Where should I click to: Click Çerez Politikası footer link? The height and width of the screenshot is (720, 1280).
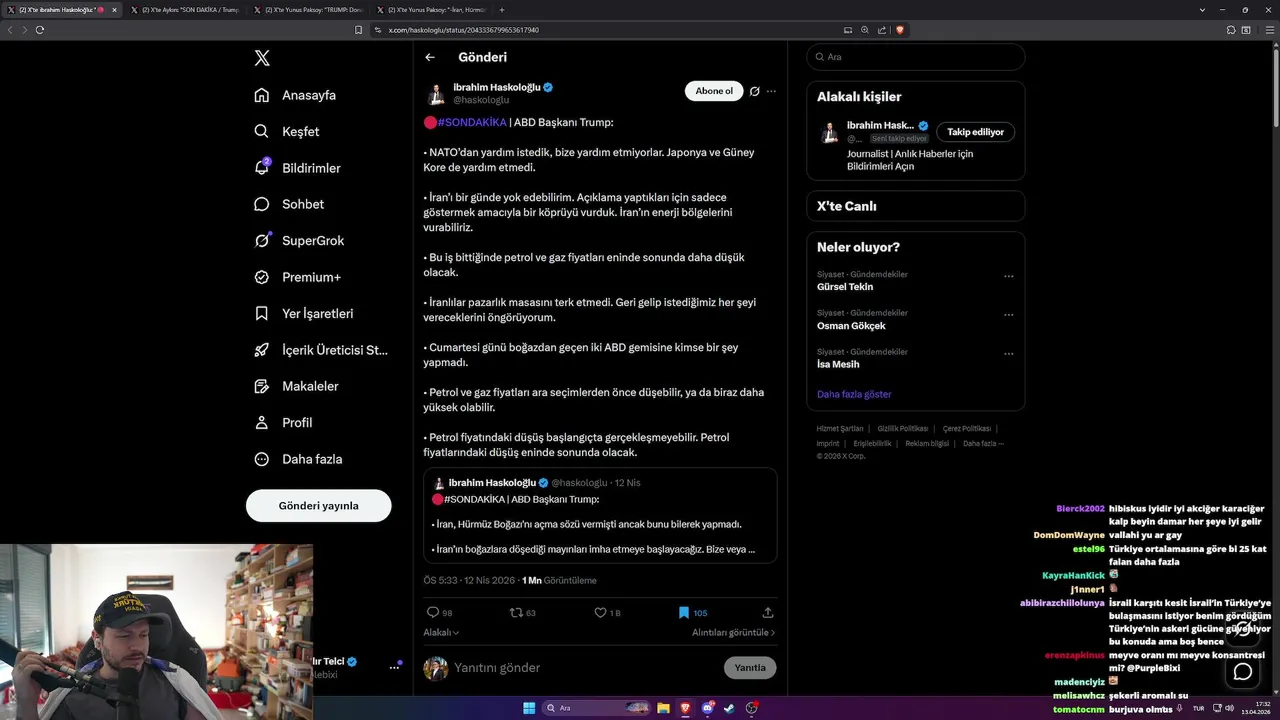pos(967,428)
